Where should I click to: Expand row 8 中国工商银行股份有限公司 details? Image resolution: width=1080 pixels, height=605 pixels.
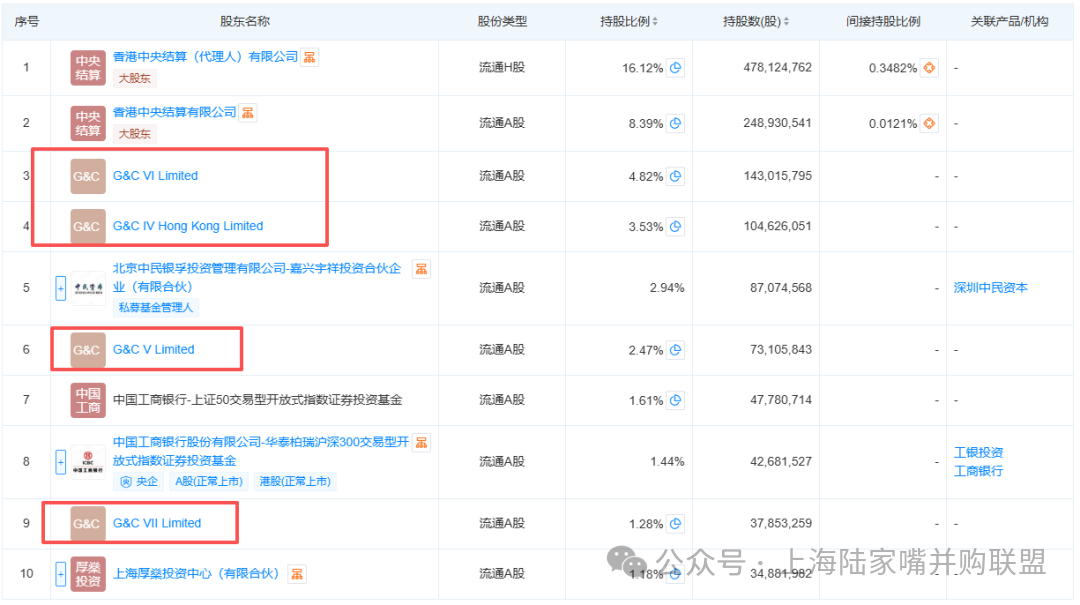[x=61, y=462]
